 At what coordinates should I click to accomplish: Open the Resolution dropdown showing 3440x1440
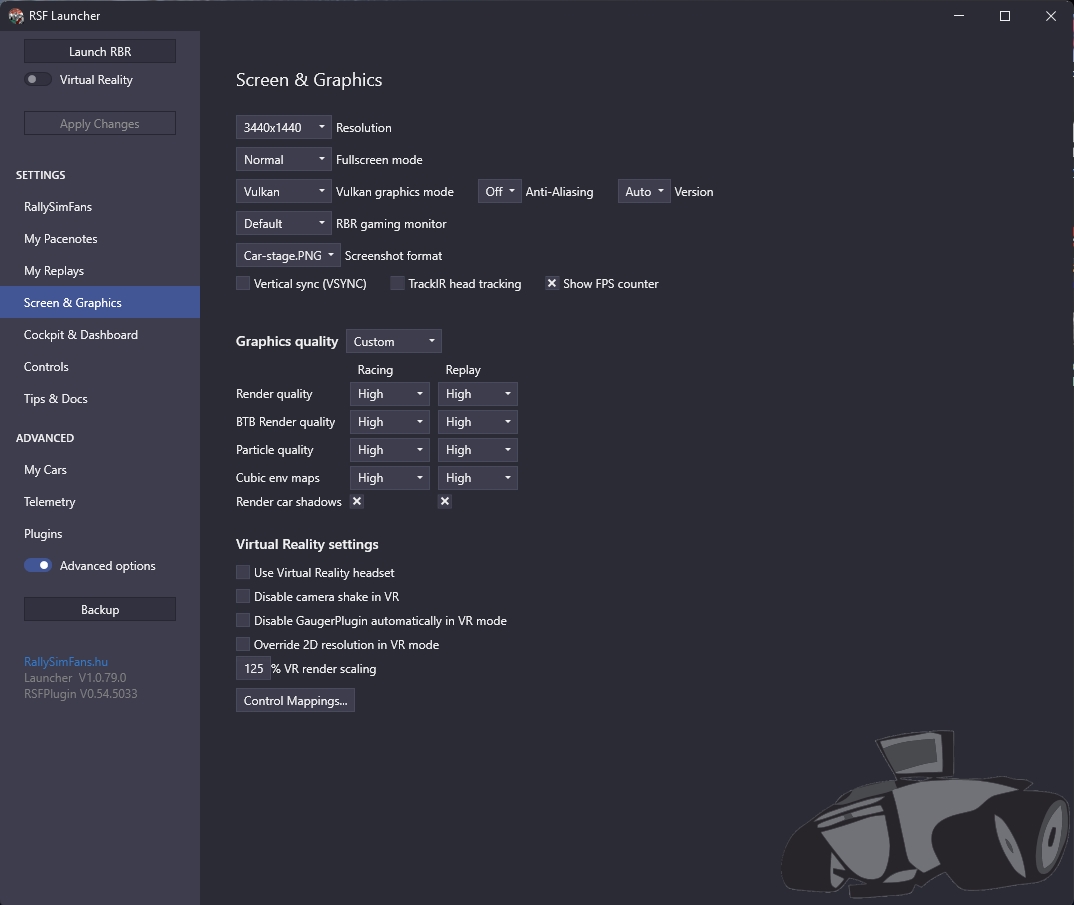[284, 128]
